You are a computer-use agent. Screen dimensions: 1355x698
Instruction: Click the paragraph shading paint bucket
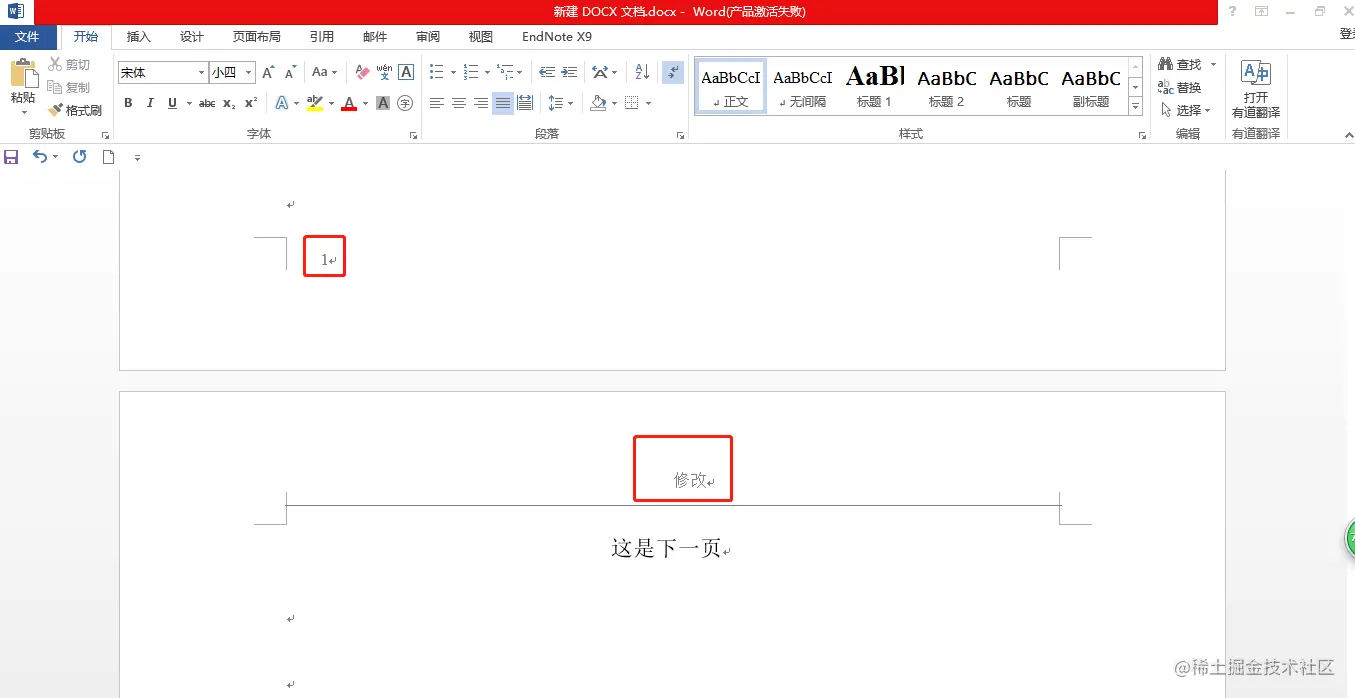click(598, 103)
